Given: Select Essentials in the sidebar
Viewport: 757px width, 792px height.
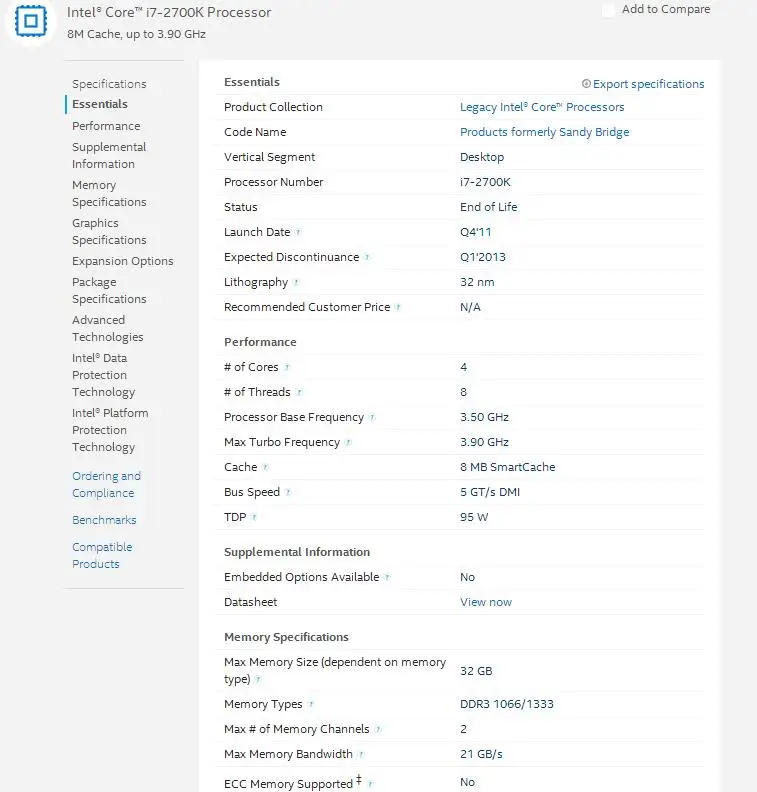Looking at the screenshot, I should (99, 104).
